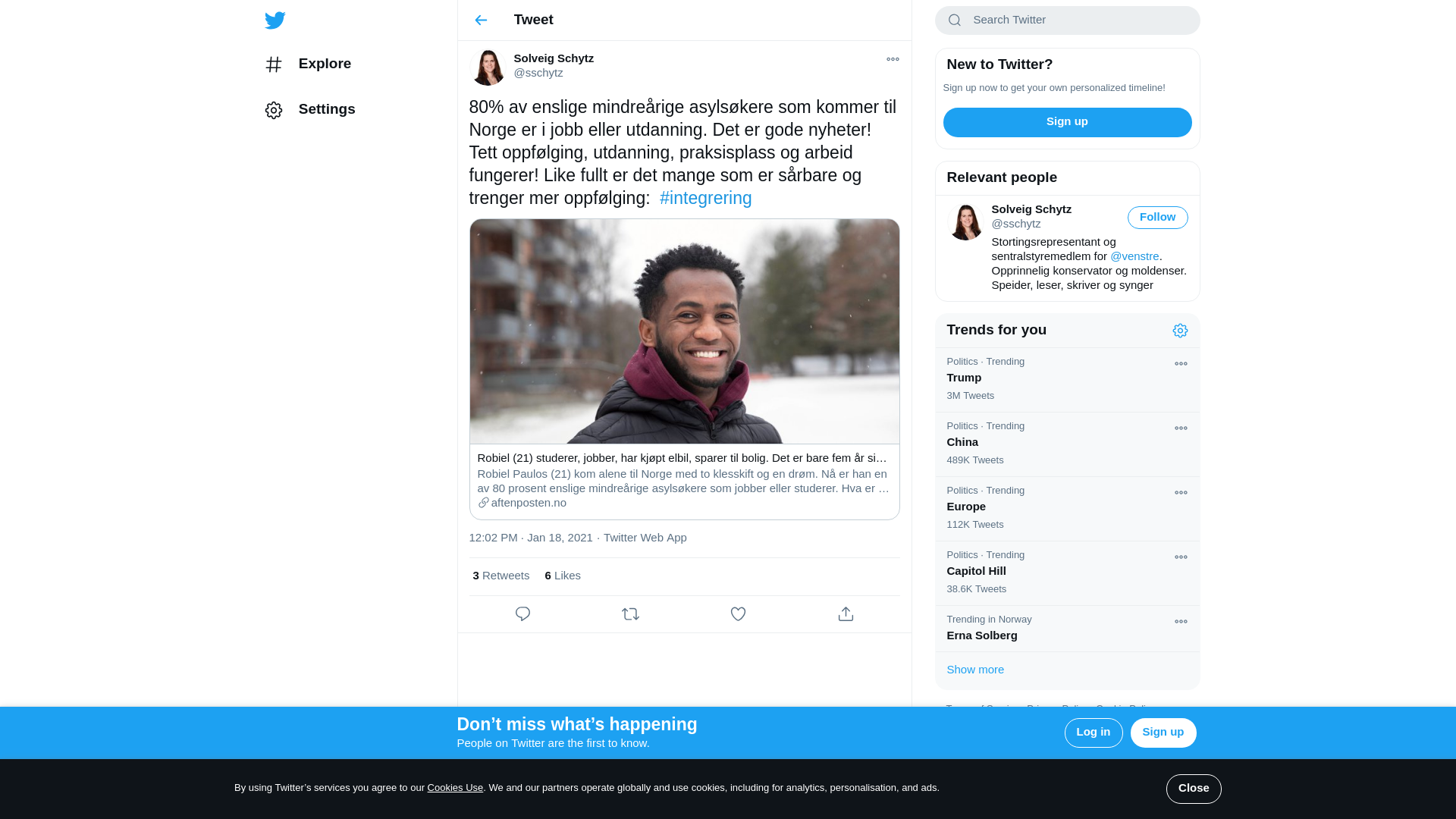Like the tweet with the heart icon

738,614
